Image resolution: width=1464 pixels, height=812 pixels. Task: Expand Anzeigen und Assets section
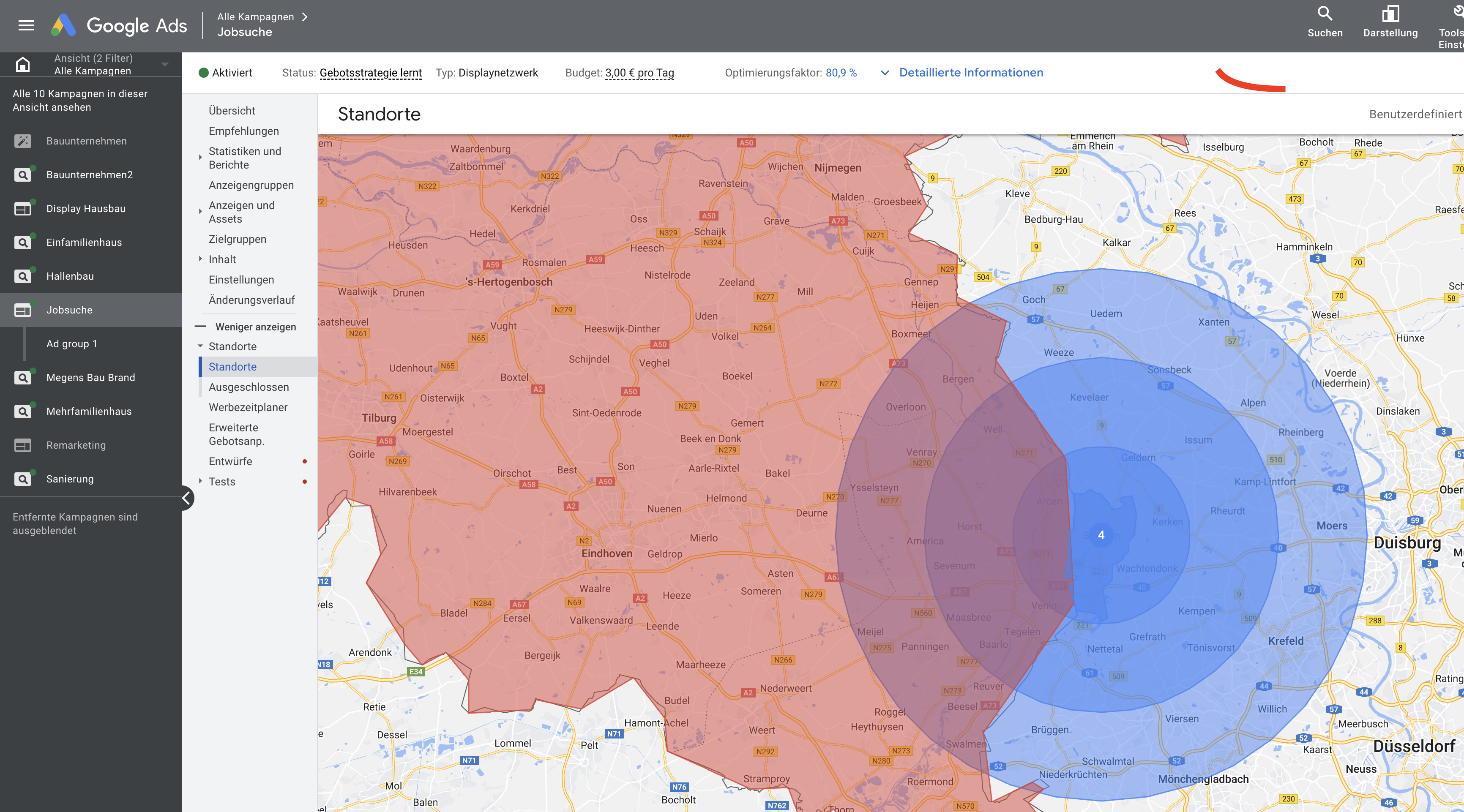[200, 212]
